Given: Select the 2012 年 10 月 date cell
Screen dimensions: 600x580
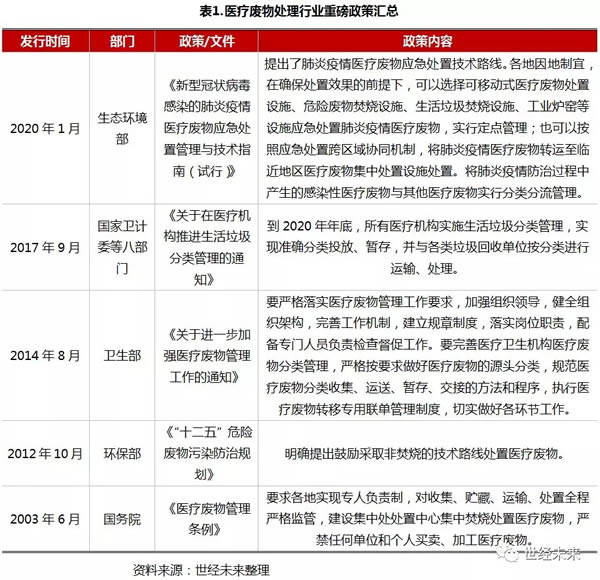Looking at the screenshot, I should (x=45, y=454).
